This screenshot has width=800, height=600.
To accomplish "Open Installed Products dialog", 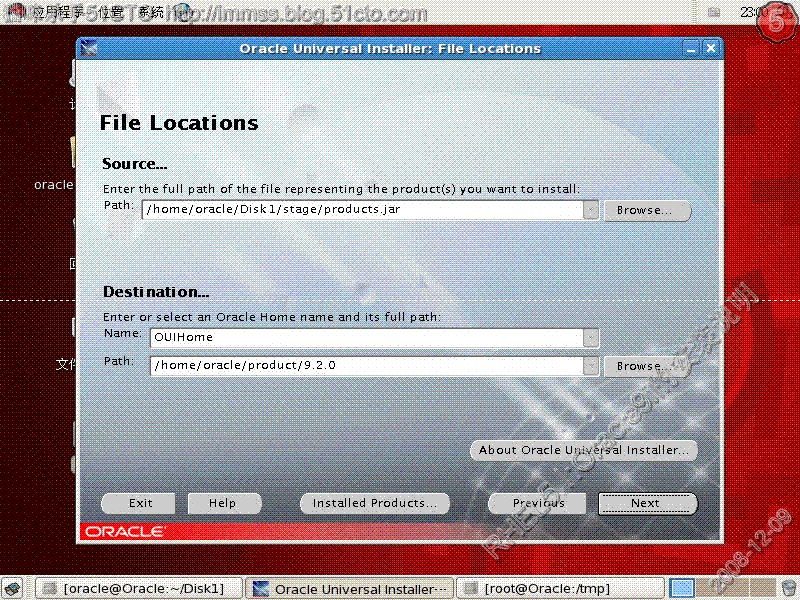I will (x=375, y=503).
